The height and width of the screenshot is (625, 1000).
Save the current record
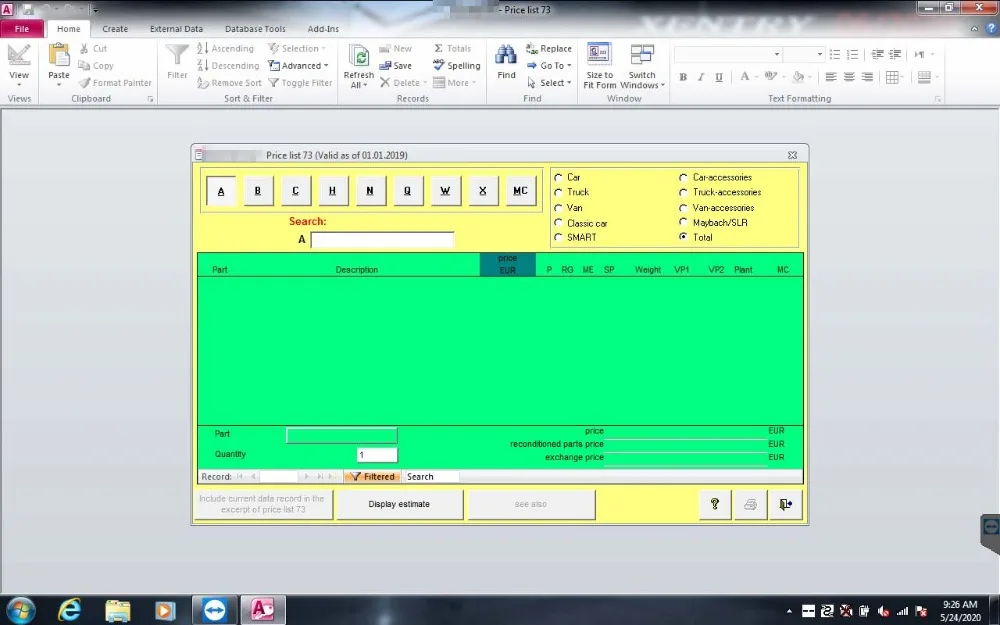[x=395, y=66]
